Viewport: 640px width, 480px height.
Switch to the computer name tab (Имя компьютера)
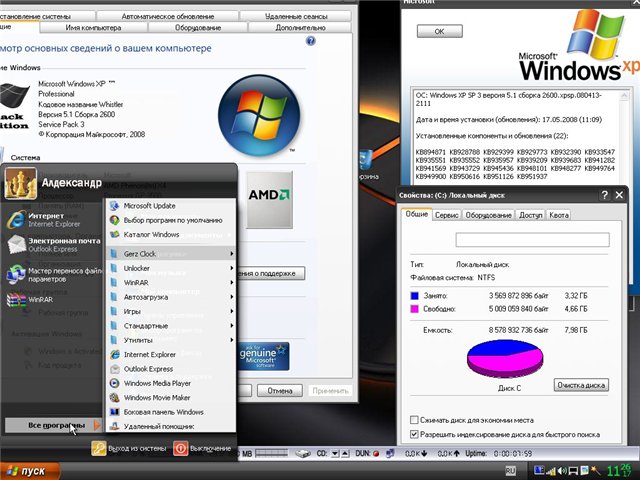93,28
